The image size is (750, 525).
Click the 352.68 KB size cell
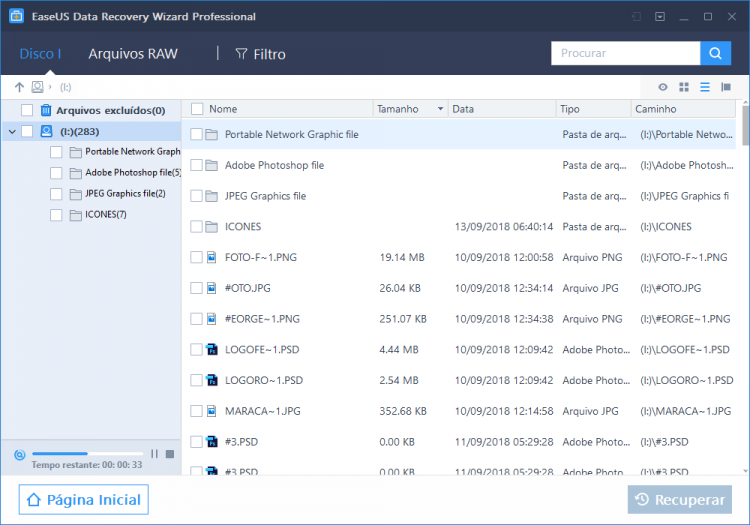[403, 411]
